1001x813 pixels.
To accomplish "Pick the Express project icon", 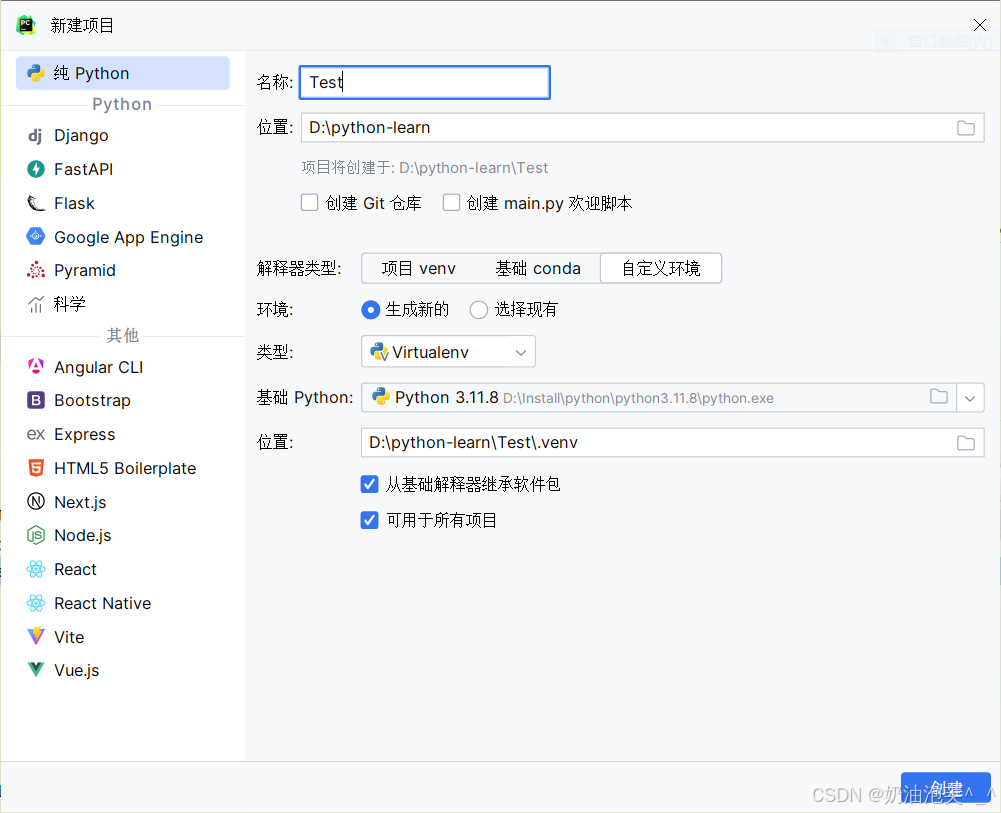I will [x=36, y=434].
